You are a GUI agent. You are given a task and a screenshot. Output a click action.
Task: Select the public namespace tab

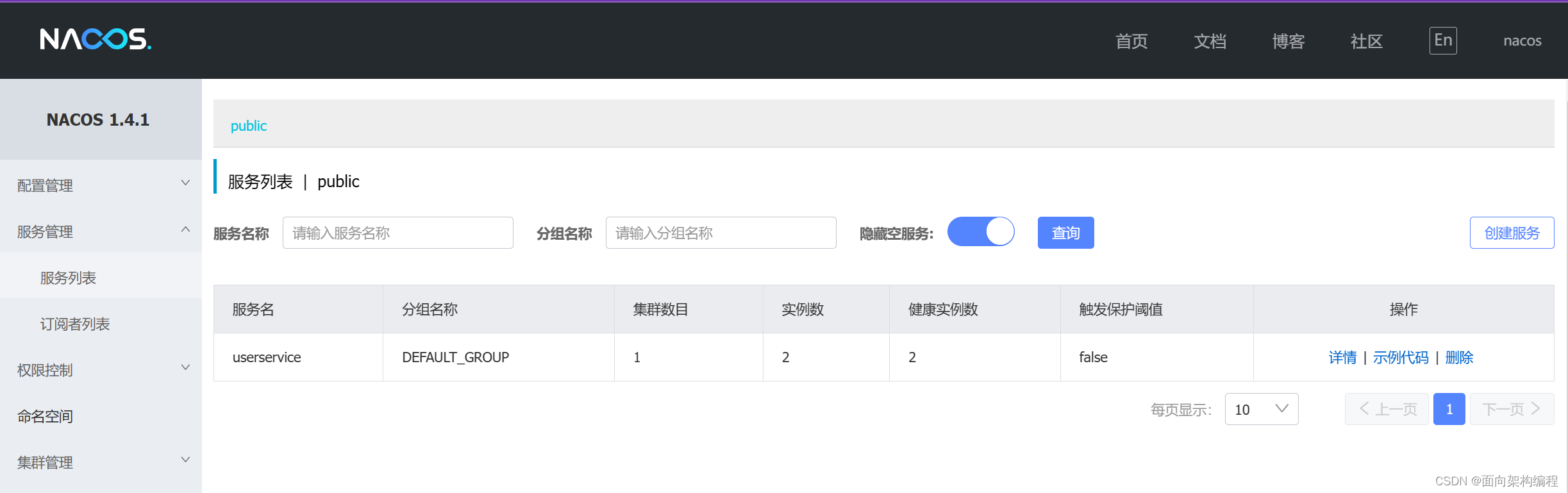click(x=249, y=126)
